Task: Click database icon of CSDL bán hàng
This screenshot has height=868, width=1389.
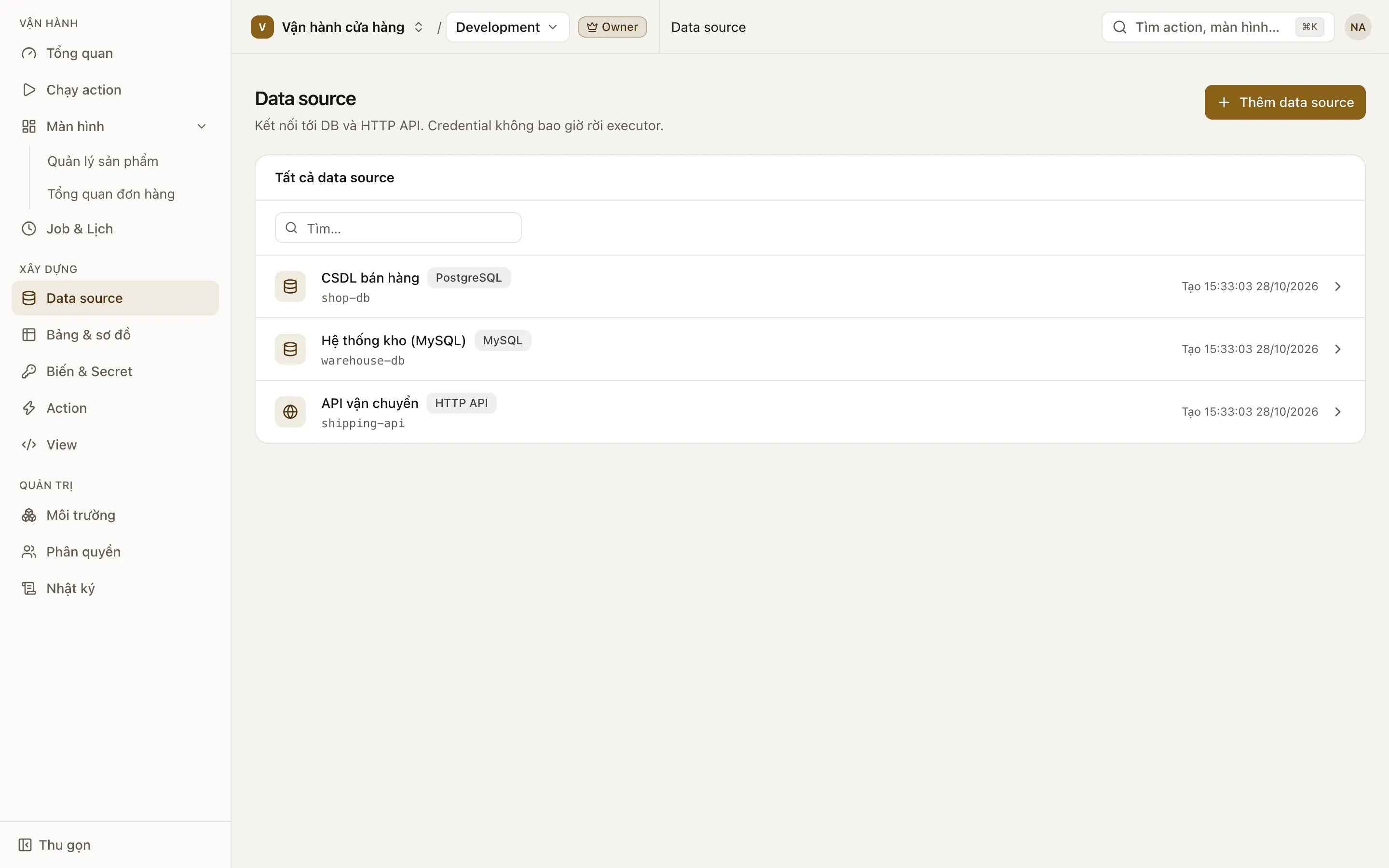Action: 290,286
